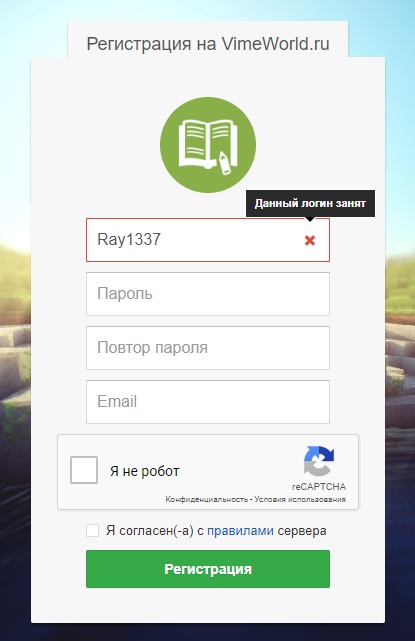The image size is (415, 641).
Task: Click the green book registration icon
Action: [x=208, y=145]
